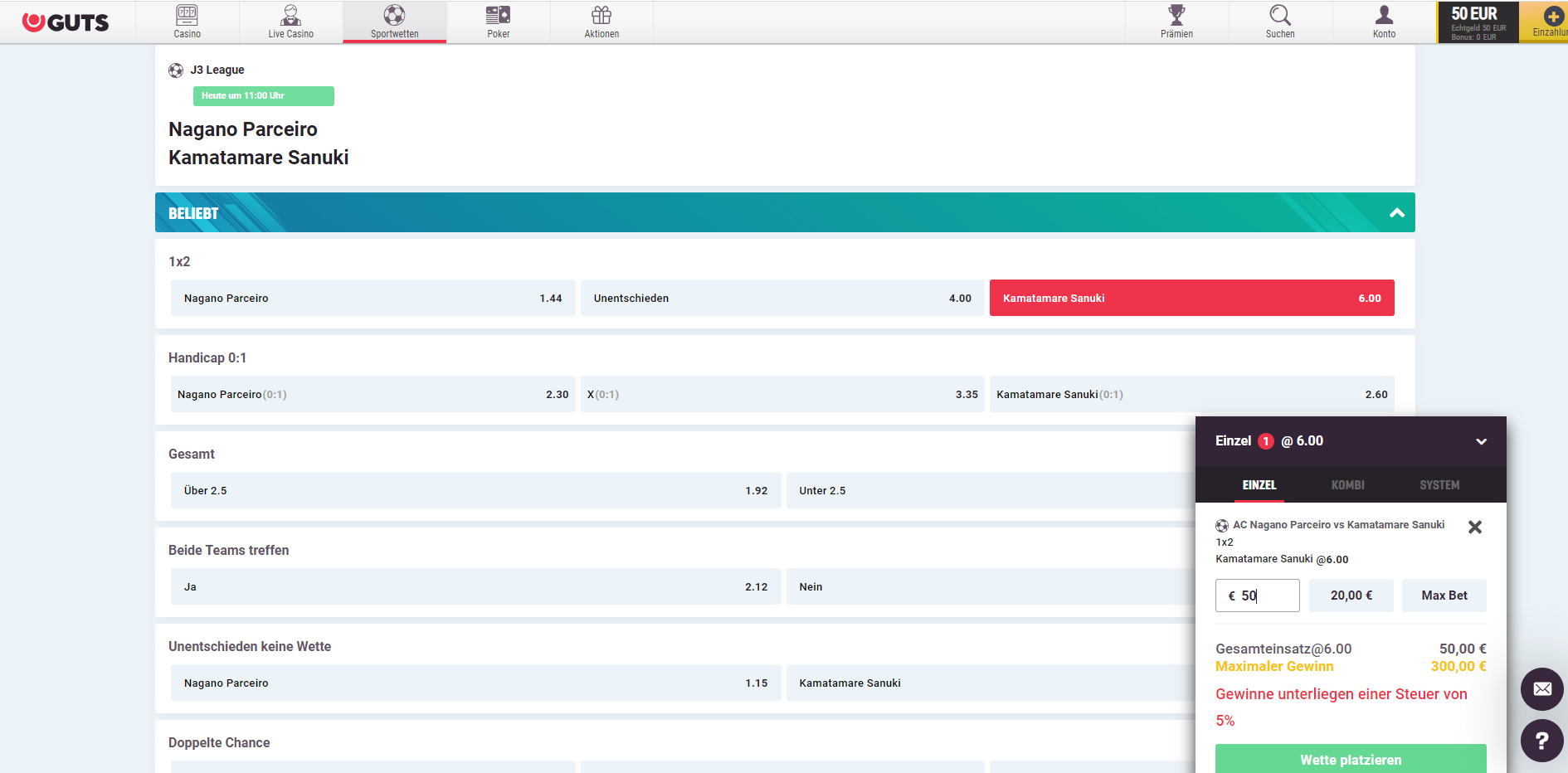Click the Kamatamare Sanuki match title
Image resolution: width=1568 pixels, height=773 pixels.
point(259,158)
